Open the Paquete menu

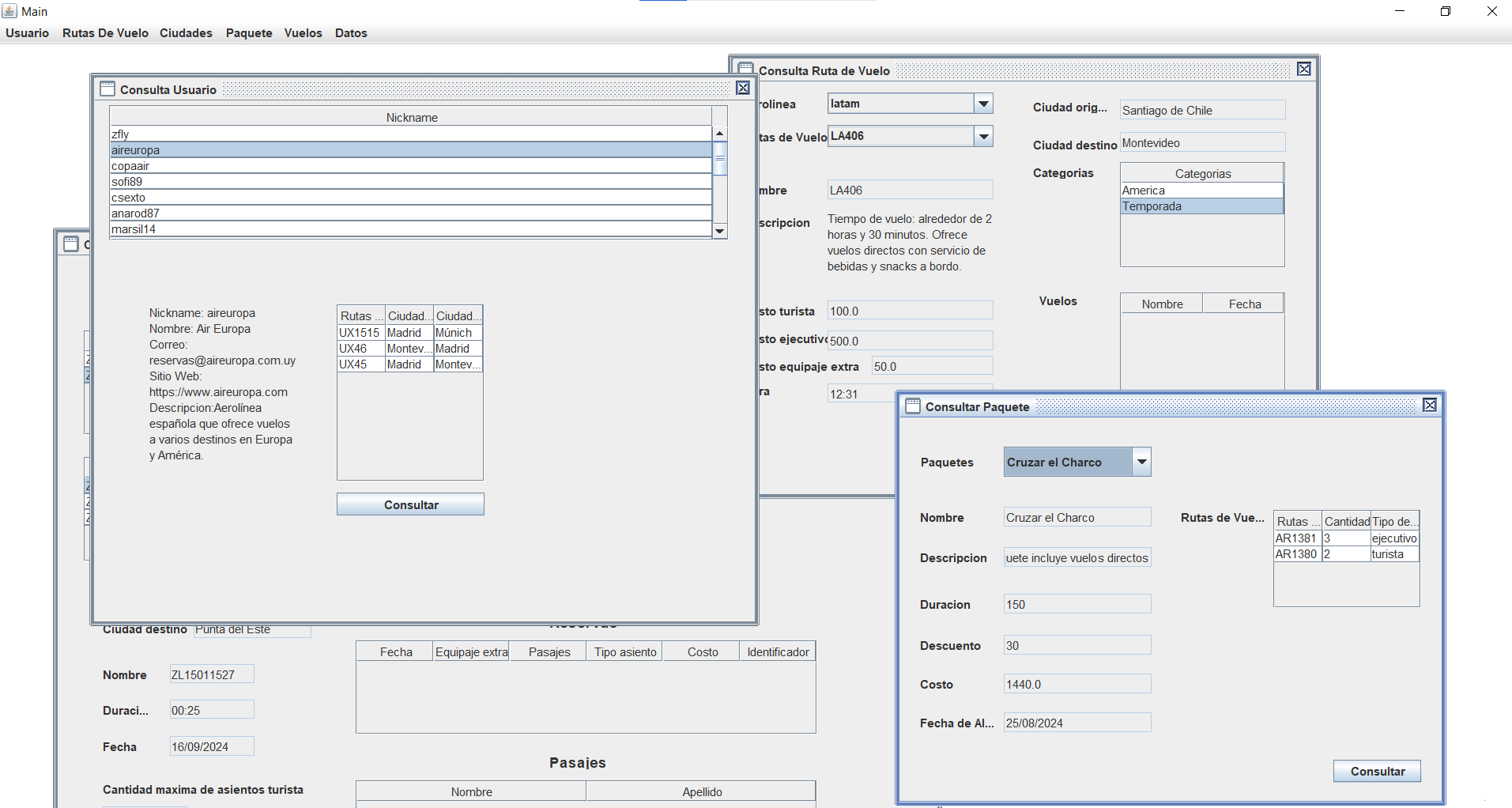point(249,33)
